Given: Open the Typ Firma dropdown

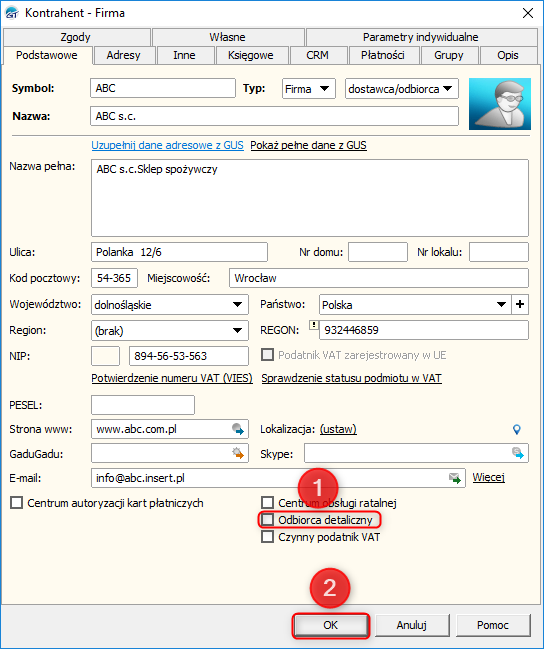Looking at the screenshot, I should tap(308, 89).
